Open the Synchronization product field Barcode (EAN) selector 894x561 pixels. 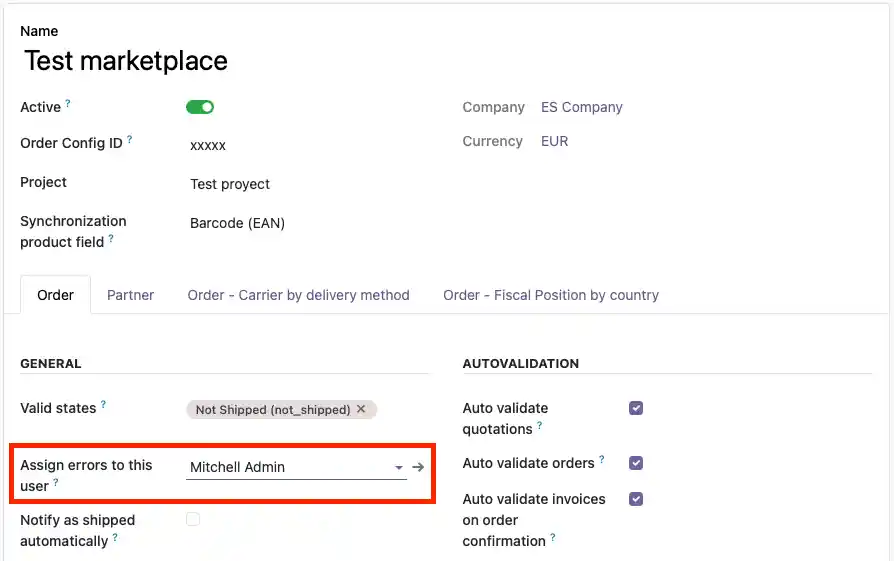pyautogui.click(x=238, y=223)
